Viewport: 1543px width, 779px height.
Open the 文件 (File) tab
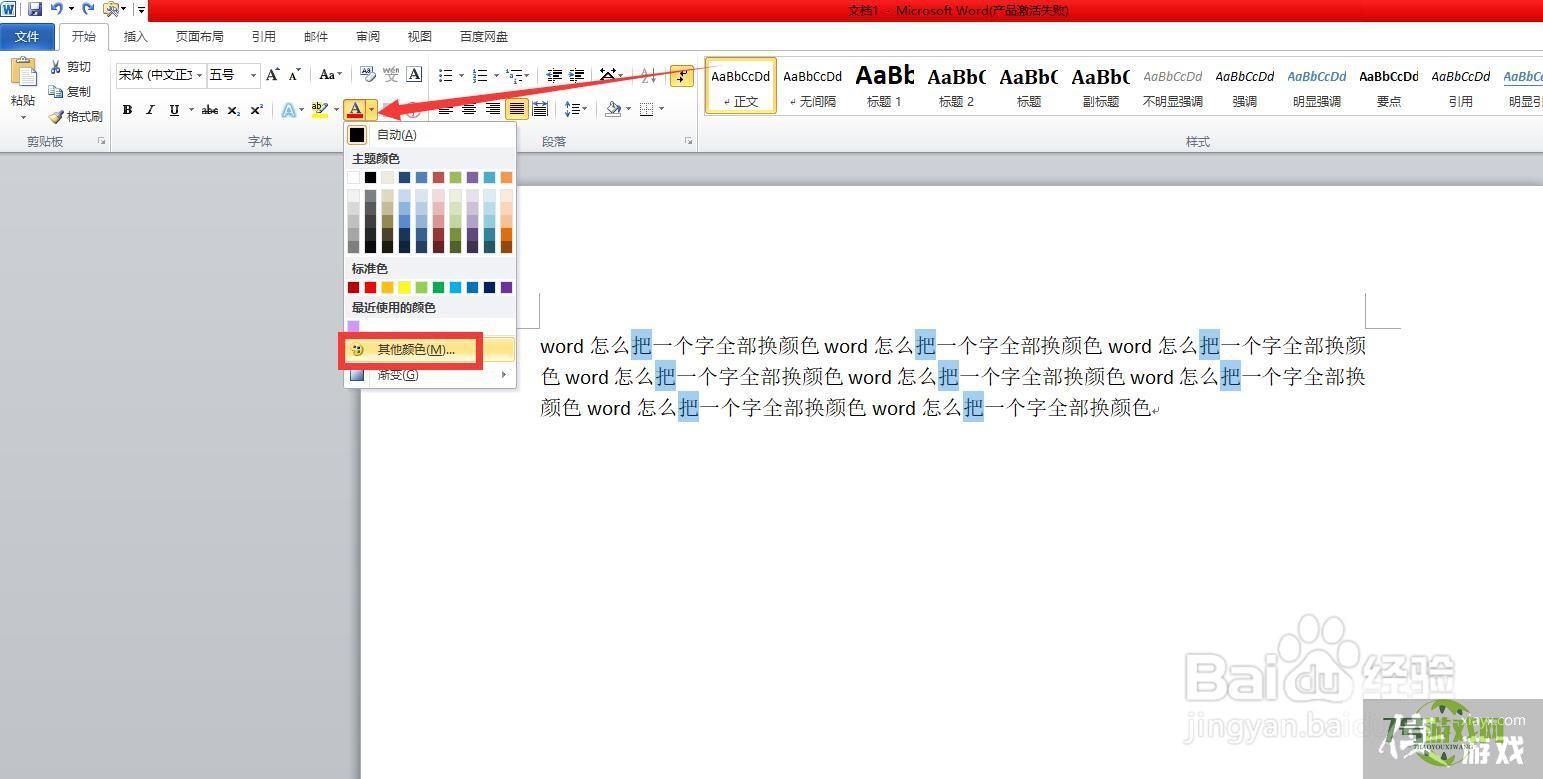(27, 36)
